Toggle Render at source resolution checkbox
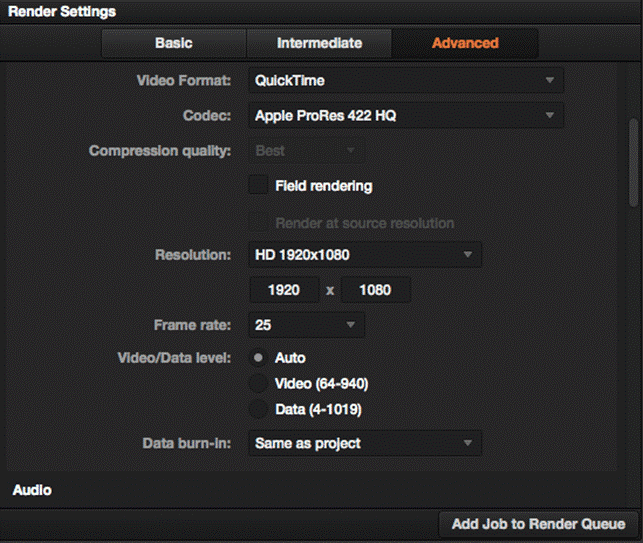Screen dimensions: 643x543 coord(259,223)
